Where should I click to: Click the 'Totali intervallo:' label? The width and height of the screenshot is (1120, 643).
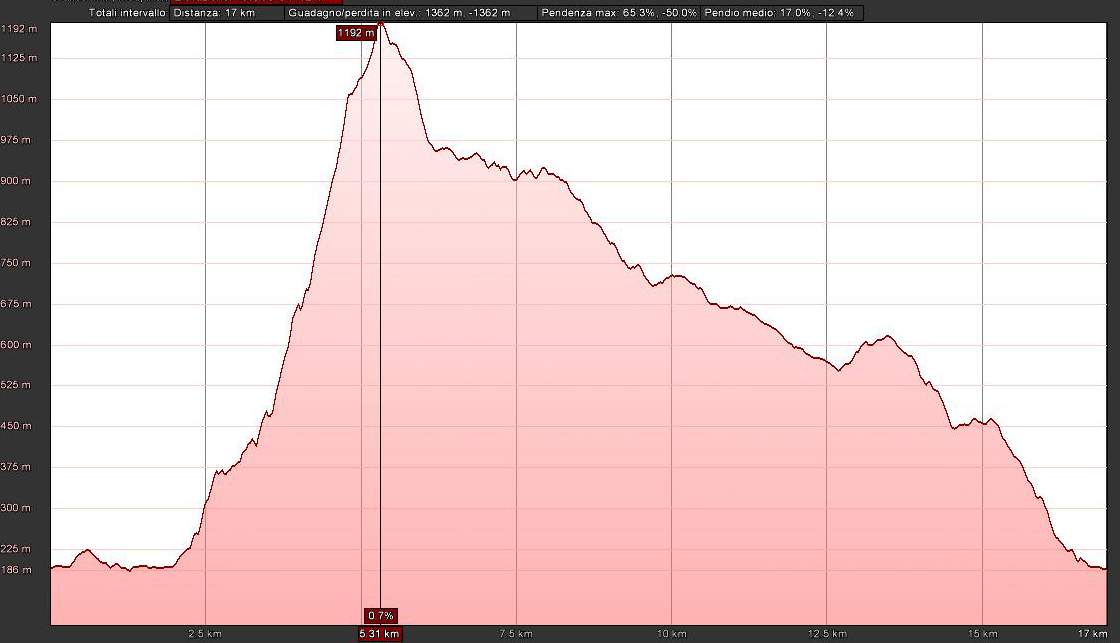pos(129,13)
